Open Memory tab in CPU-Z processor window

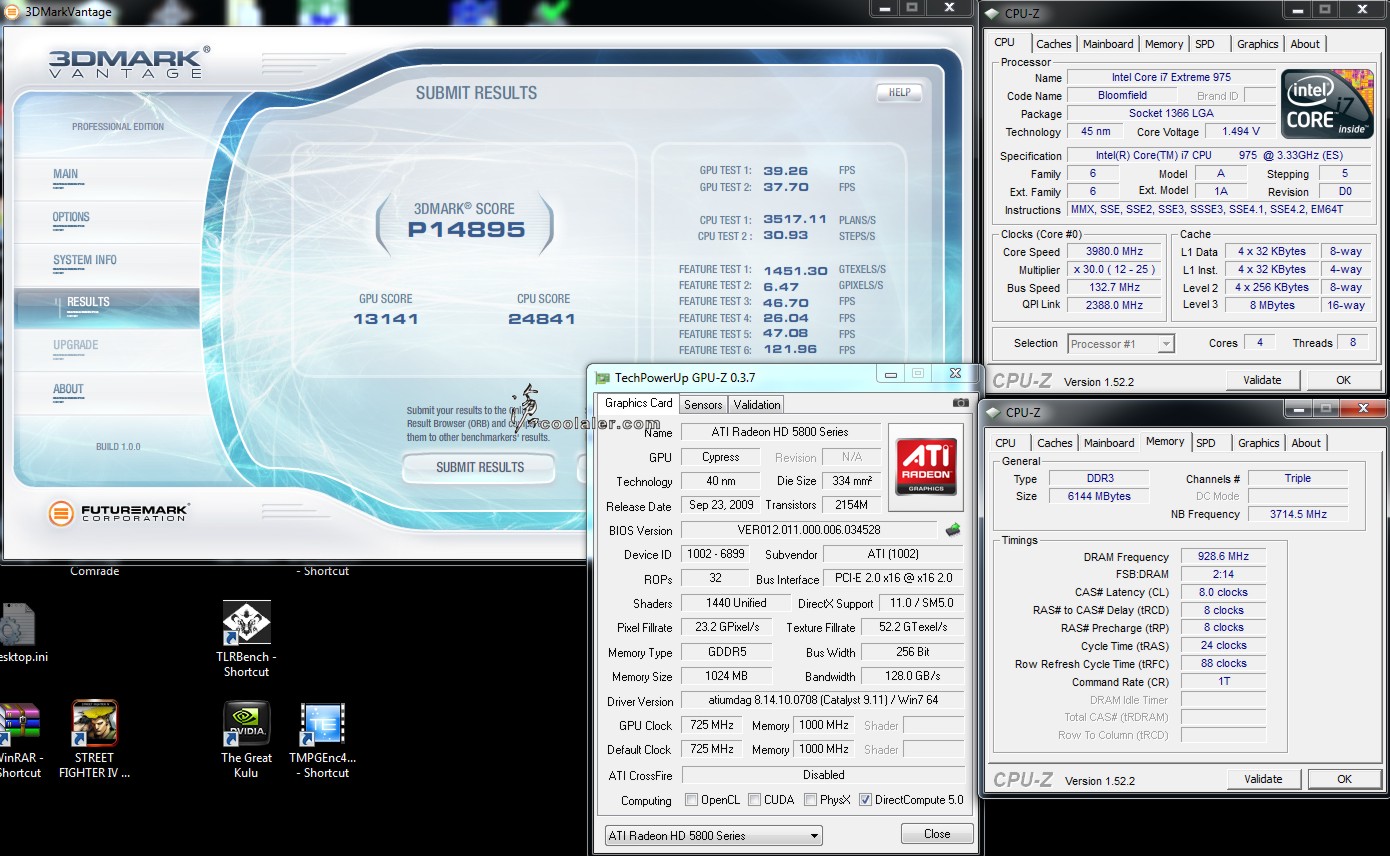point(1164,44)
